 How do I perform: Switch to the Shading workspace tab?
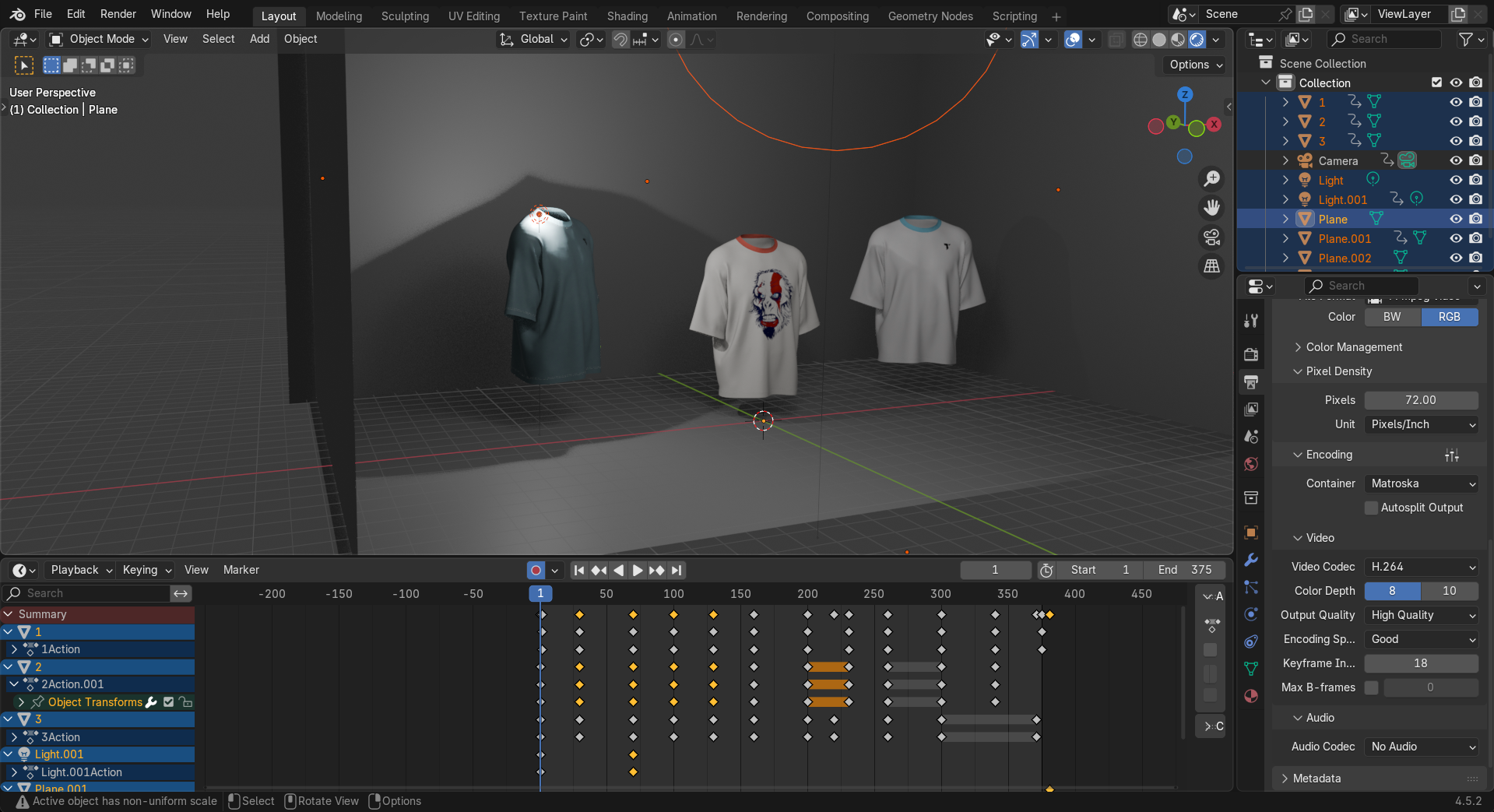coord(627,16)
